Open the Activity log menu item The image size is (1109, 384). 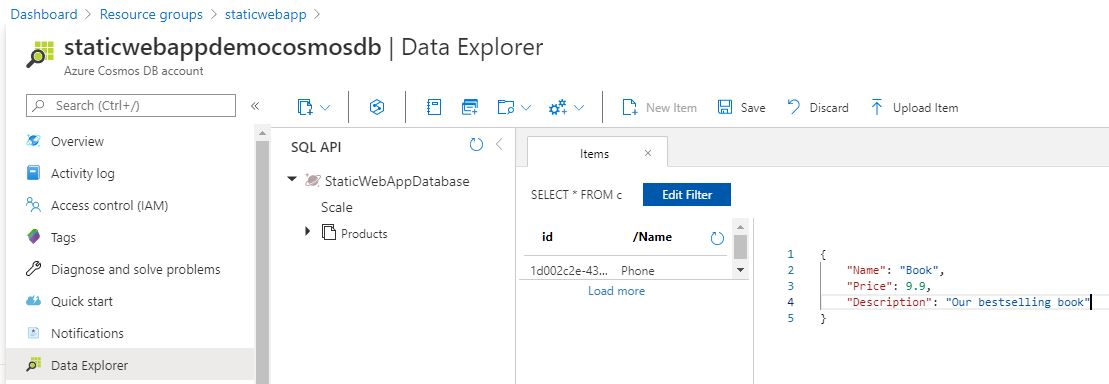[83, 173]
